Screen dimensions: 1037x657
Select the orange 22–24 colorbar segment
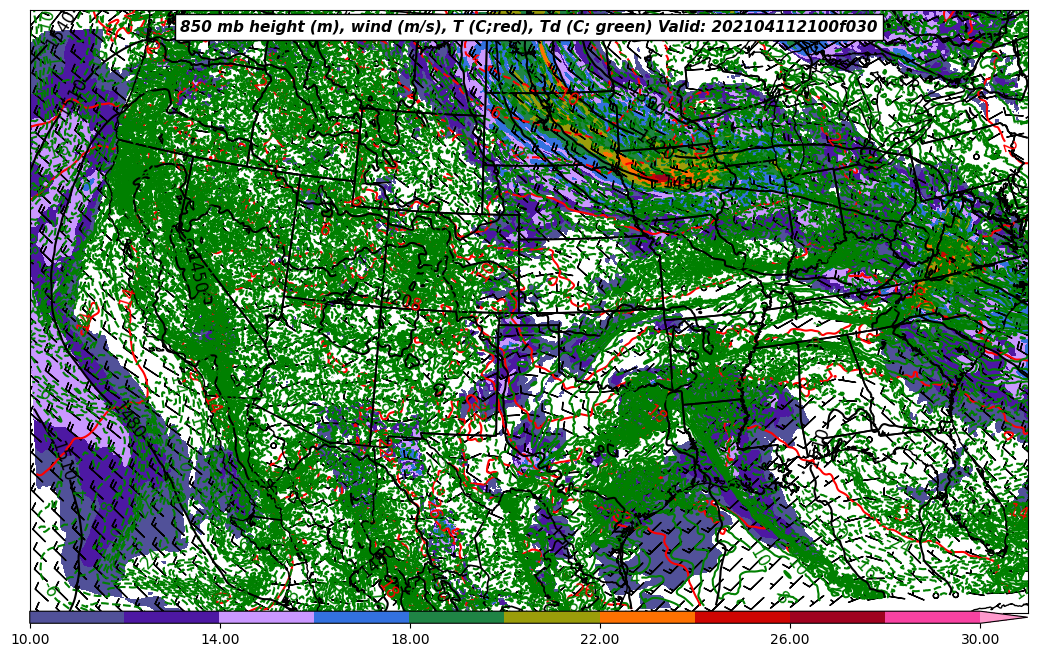coord(647,617)
